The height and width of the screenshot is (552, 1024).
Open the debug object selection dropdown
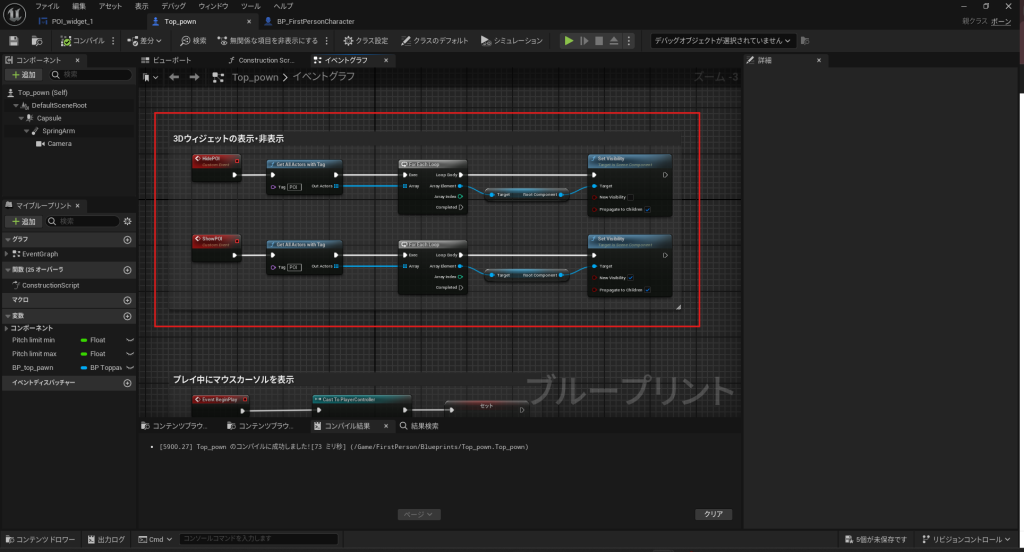722,41
